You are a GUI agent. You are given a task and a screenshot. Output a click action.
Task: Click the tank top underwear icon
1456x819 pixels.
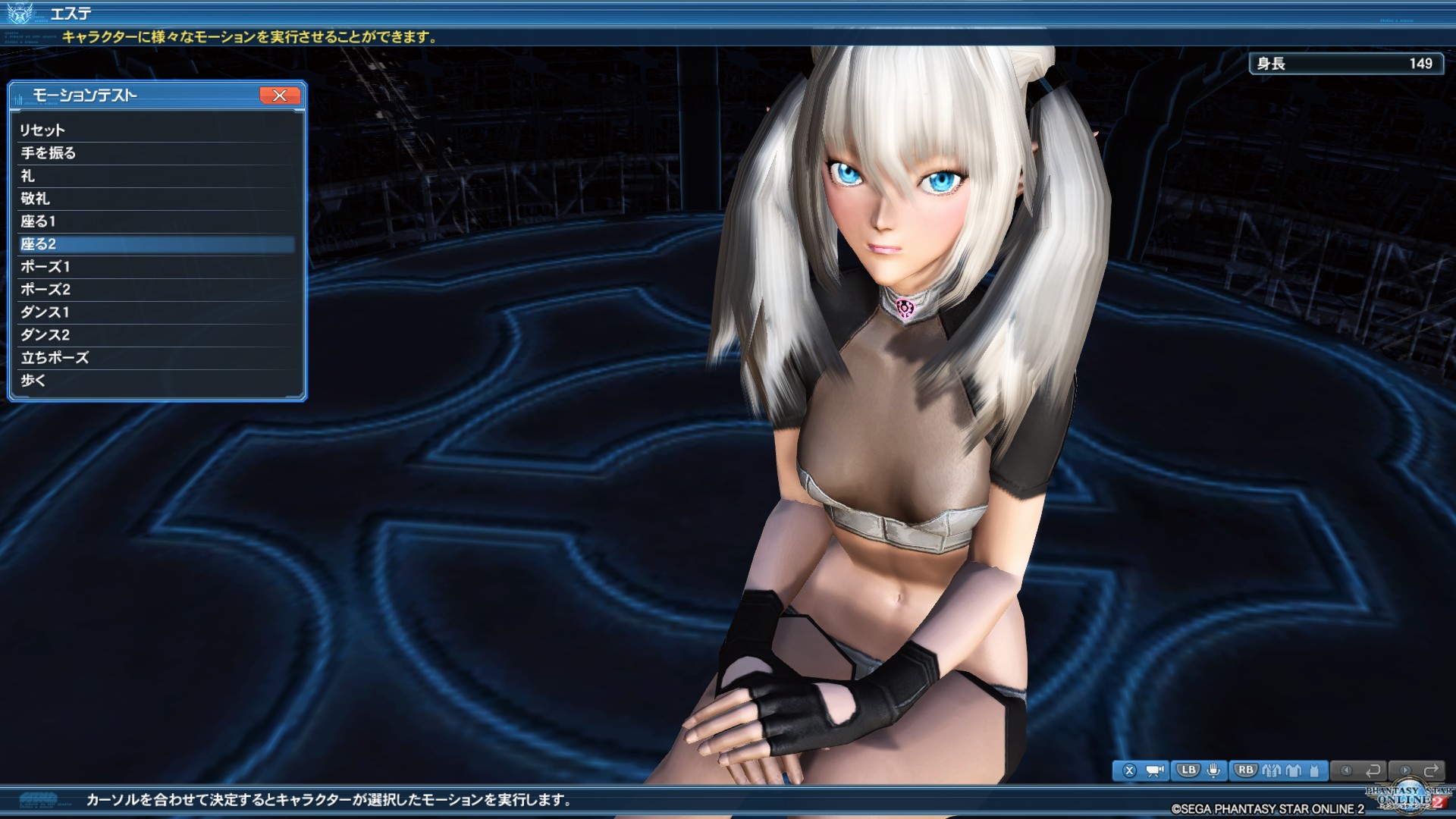1314,770
